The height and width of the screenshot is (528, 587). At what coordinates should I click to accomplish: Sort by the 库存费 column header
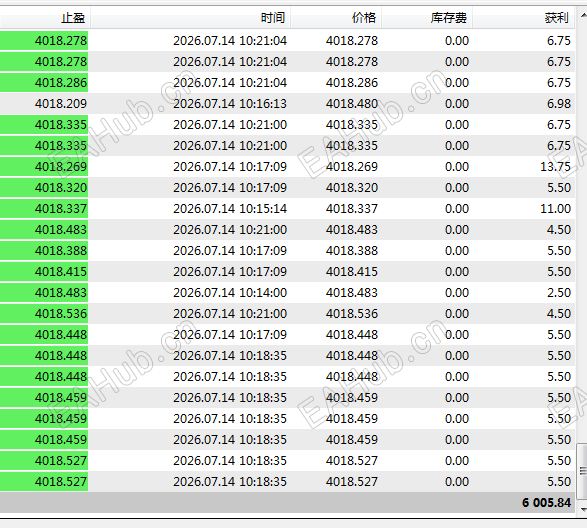click(427, 18)
